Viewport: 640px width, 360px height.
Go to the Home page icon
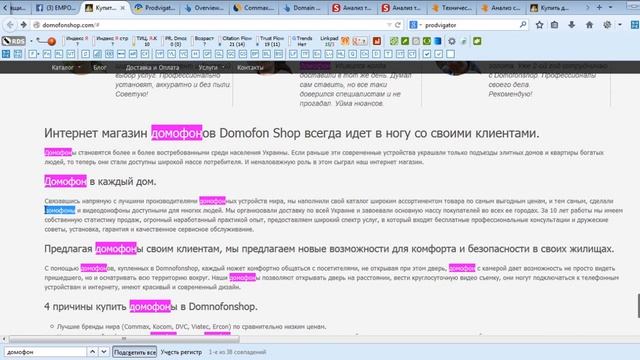point(589,25)
